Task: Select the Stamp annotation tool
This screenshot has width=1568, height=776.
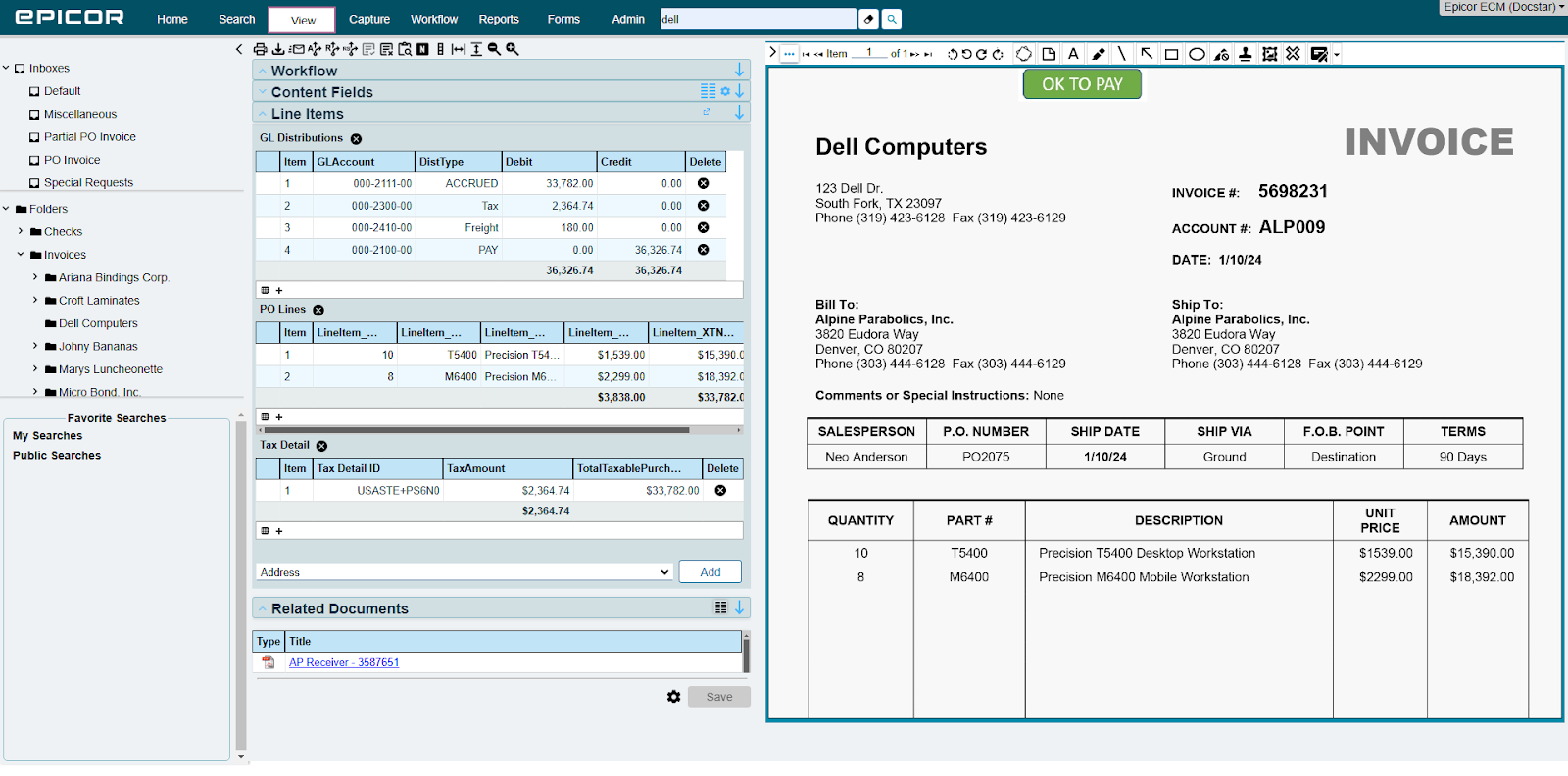Action: 1246,54
